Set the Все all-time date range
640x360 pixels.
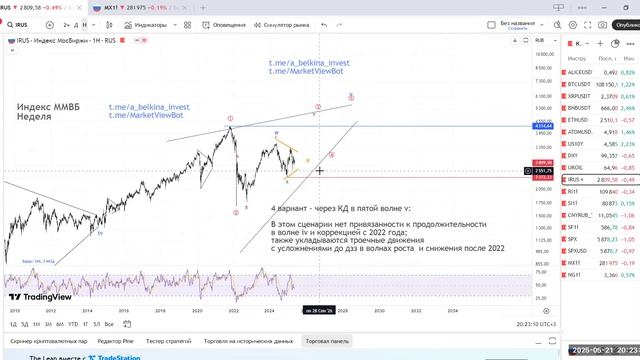coord(109,324)
